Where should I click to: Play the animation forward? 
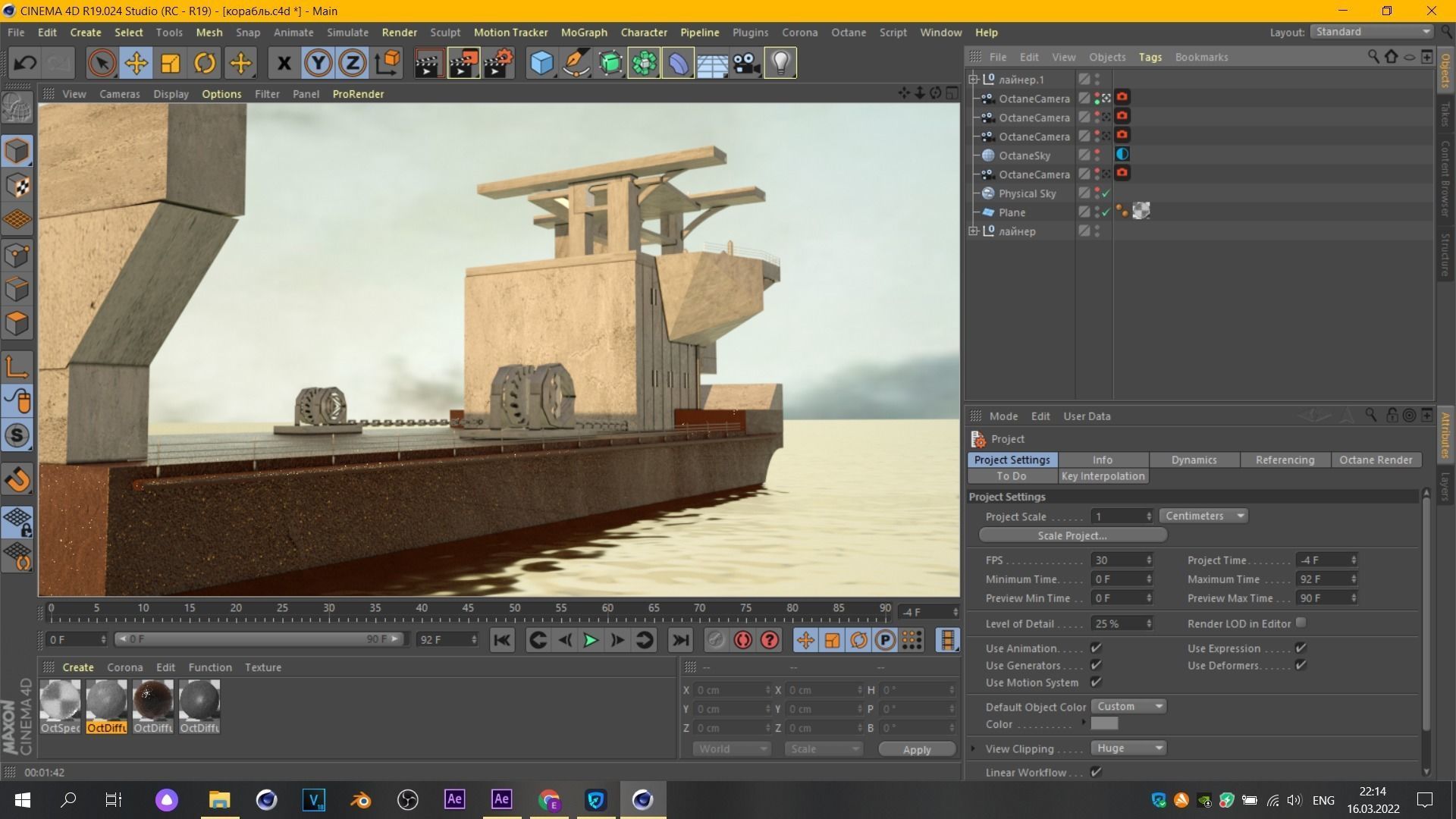click(x=591, y=640)
